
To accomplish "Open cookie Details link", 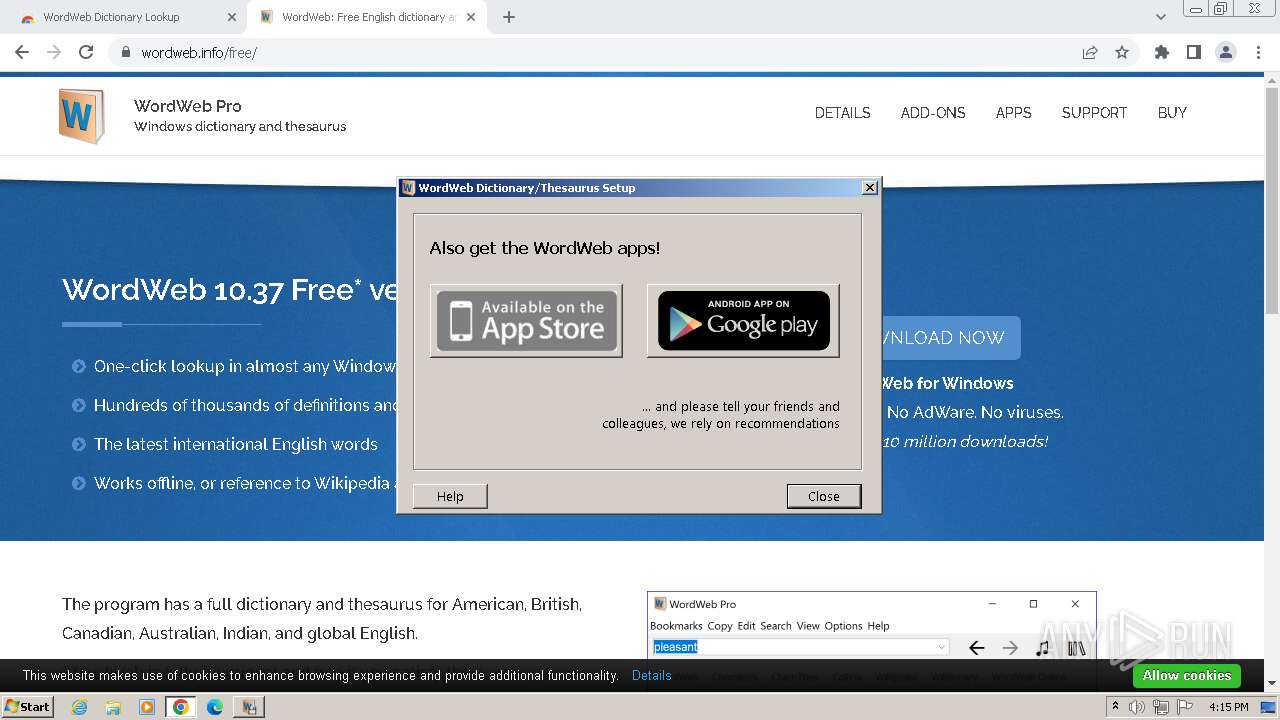I will [x=652, y=675].
